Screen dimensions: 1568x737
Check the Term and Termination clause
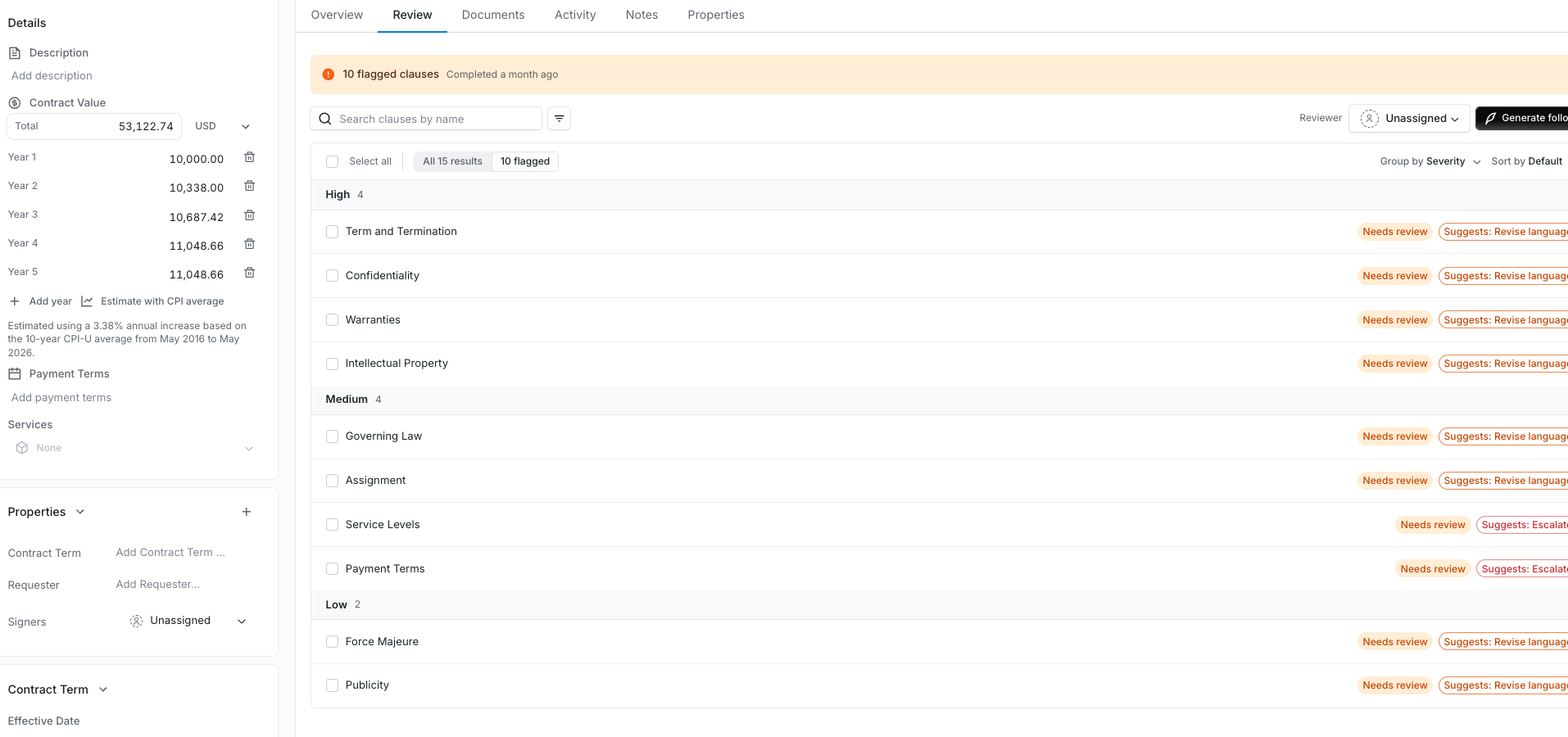[x=333, y=232]
